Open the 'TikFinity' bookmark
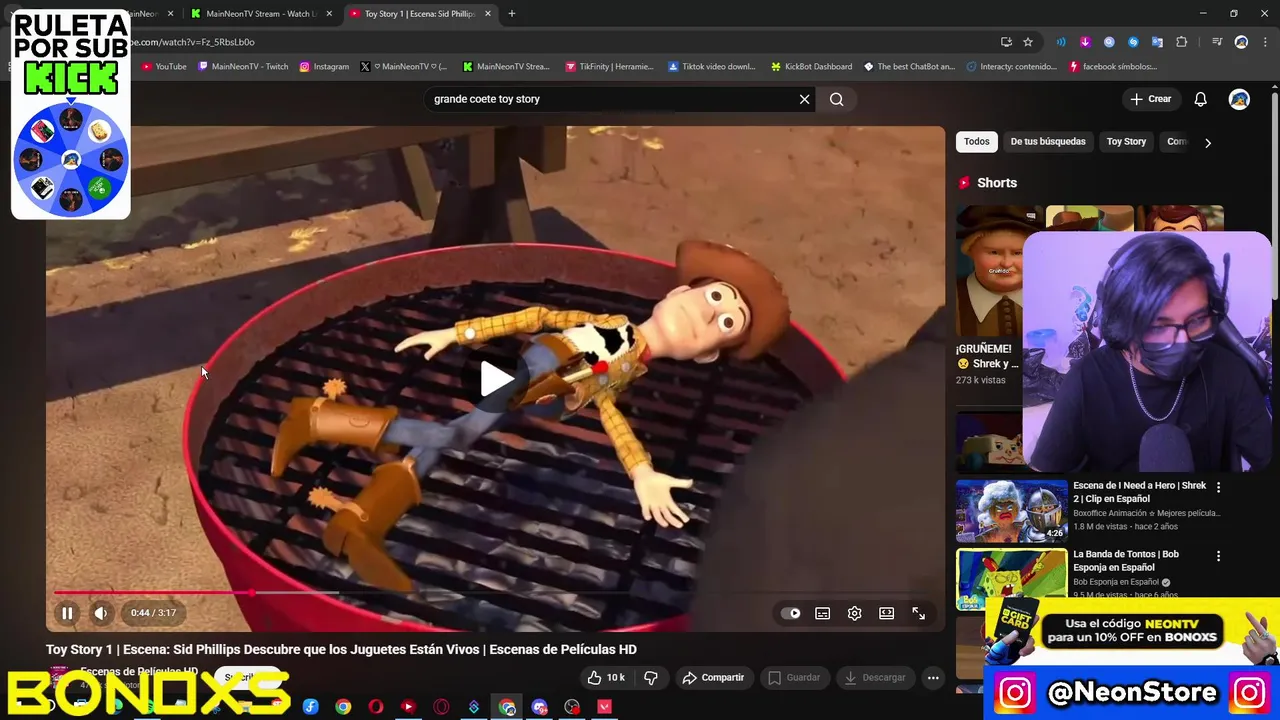 click(609, 67)
